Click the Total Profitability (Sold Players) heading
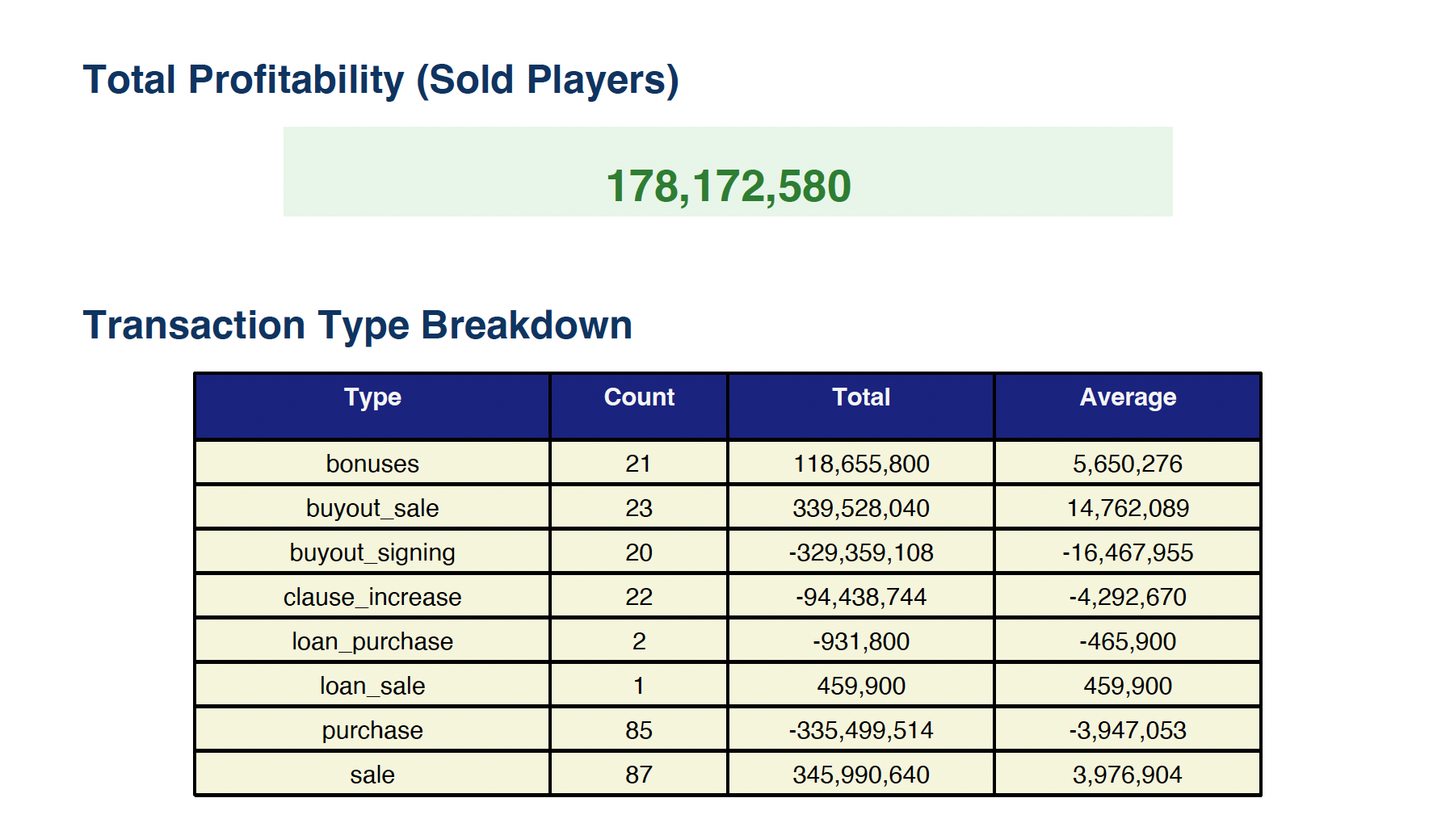1454x840 pixels. (380, 80)
